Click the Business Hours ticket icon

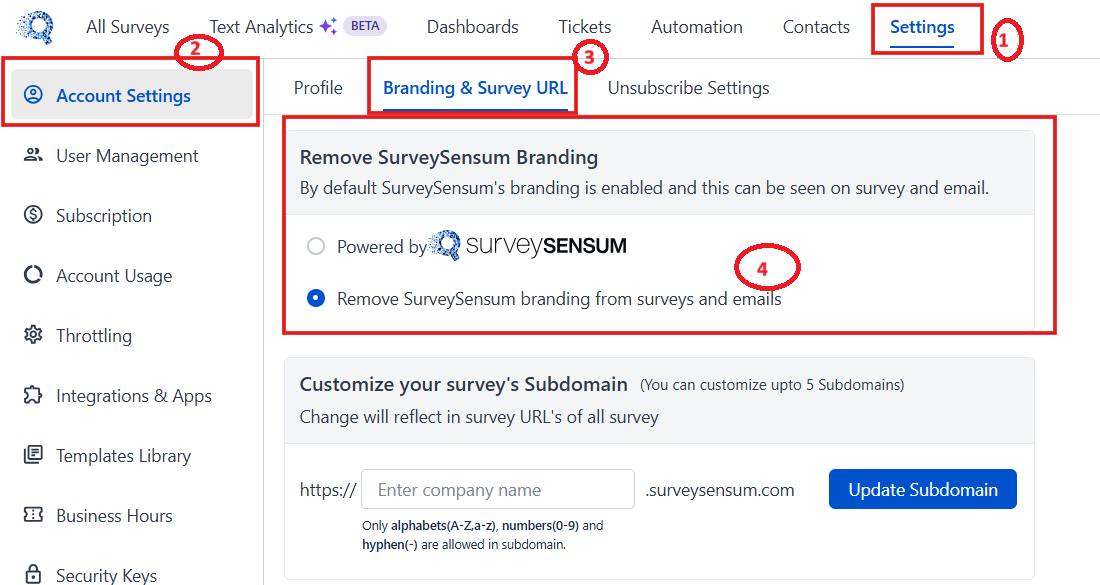pos(34,516)
